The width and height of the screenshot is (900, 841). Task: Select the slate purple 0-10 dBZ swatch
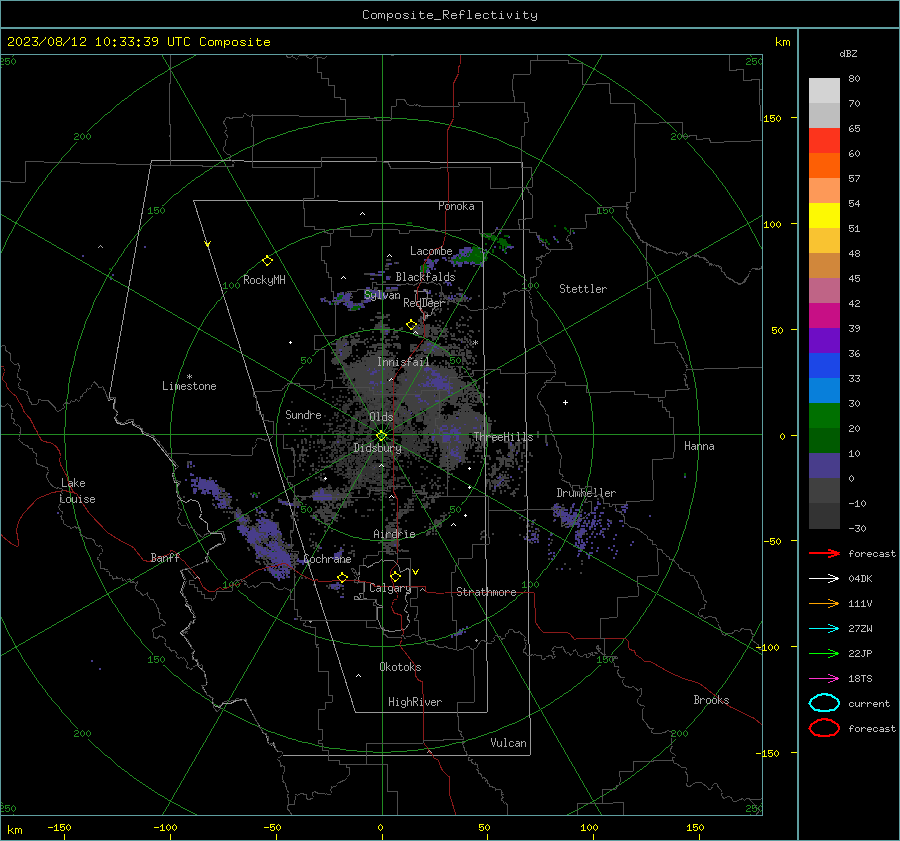824,466
